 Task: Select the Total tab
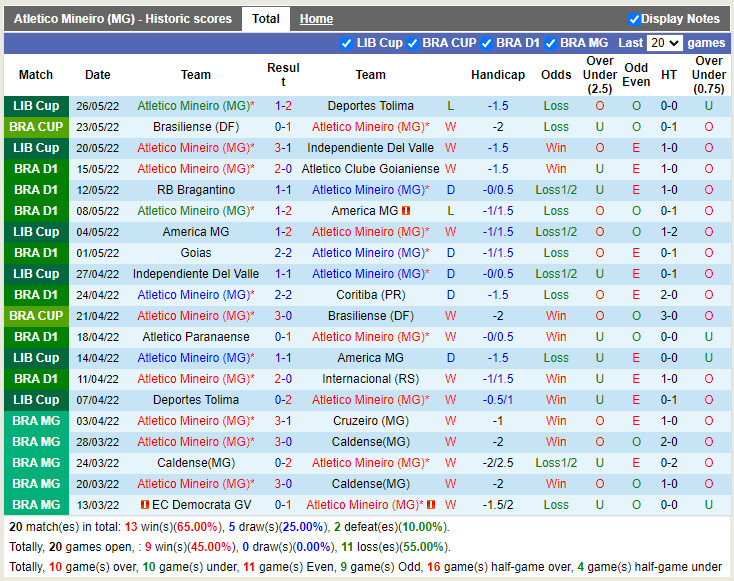(266, 19)
